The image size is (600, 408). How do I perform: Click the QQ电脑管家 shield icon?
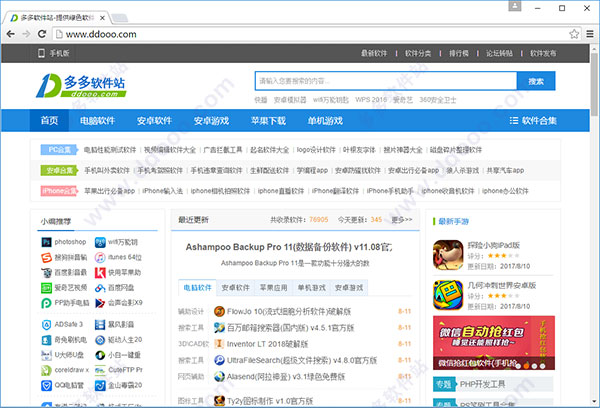coord(46,385)
